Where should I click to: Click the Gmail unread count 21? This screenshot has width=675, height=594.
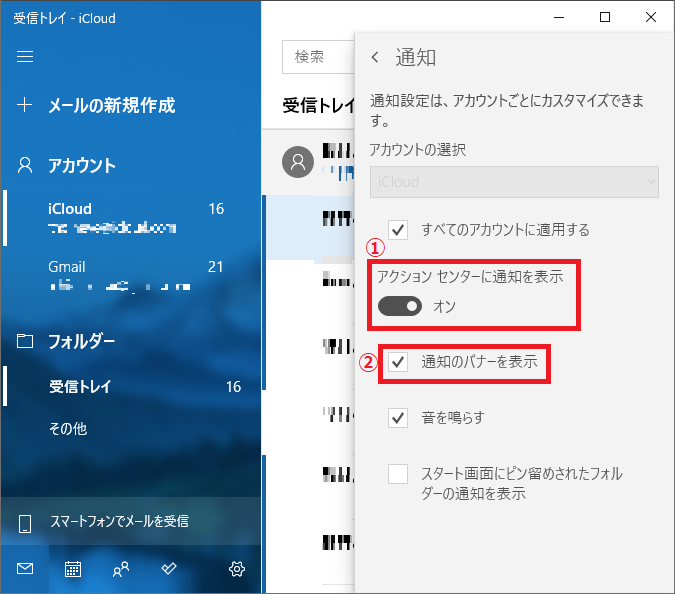pos(216,267)
